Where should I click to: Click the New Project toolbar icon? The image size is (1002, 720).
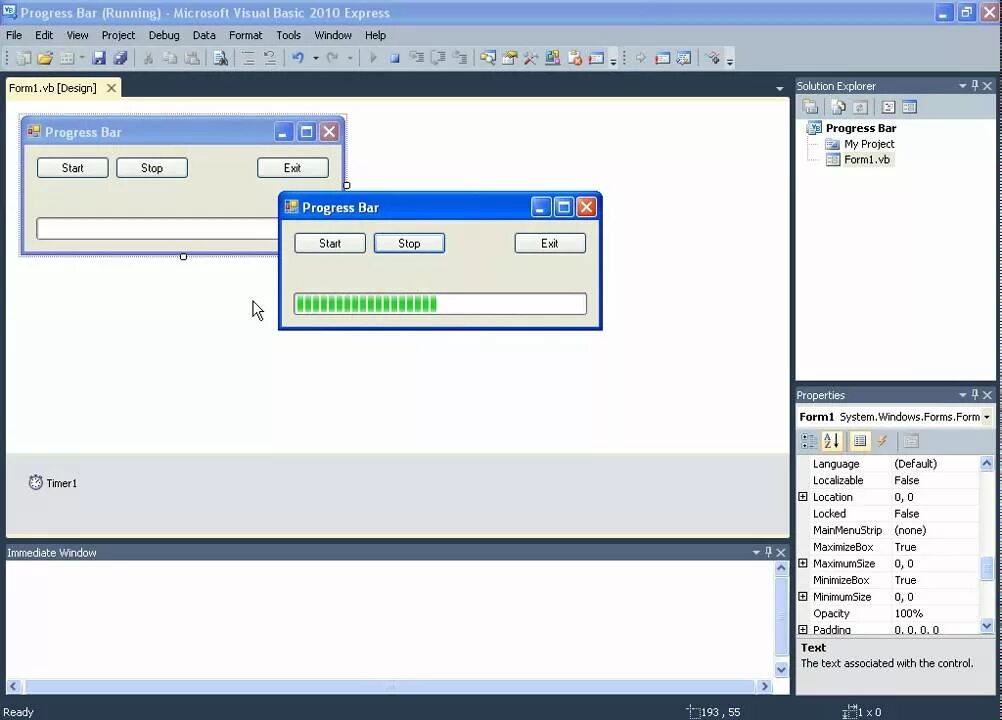coord(24,59)
